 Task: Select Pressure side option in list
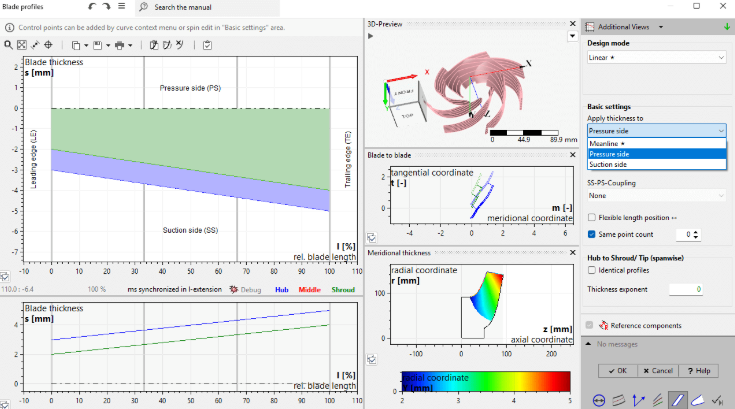coord(657,154)
